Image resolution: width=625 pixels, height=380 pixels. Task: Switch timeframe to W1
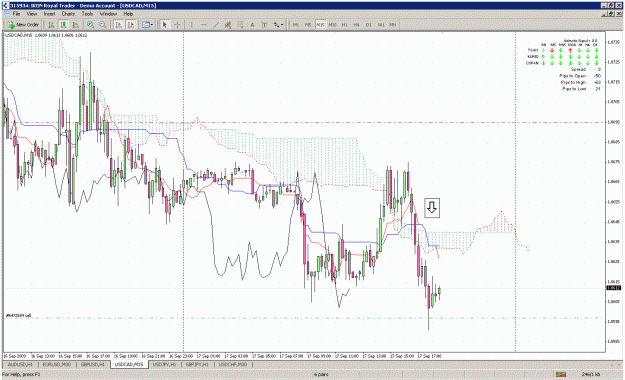click(381, 25)
